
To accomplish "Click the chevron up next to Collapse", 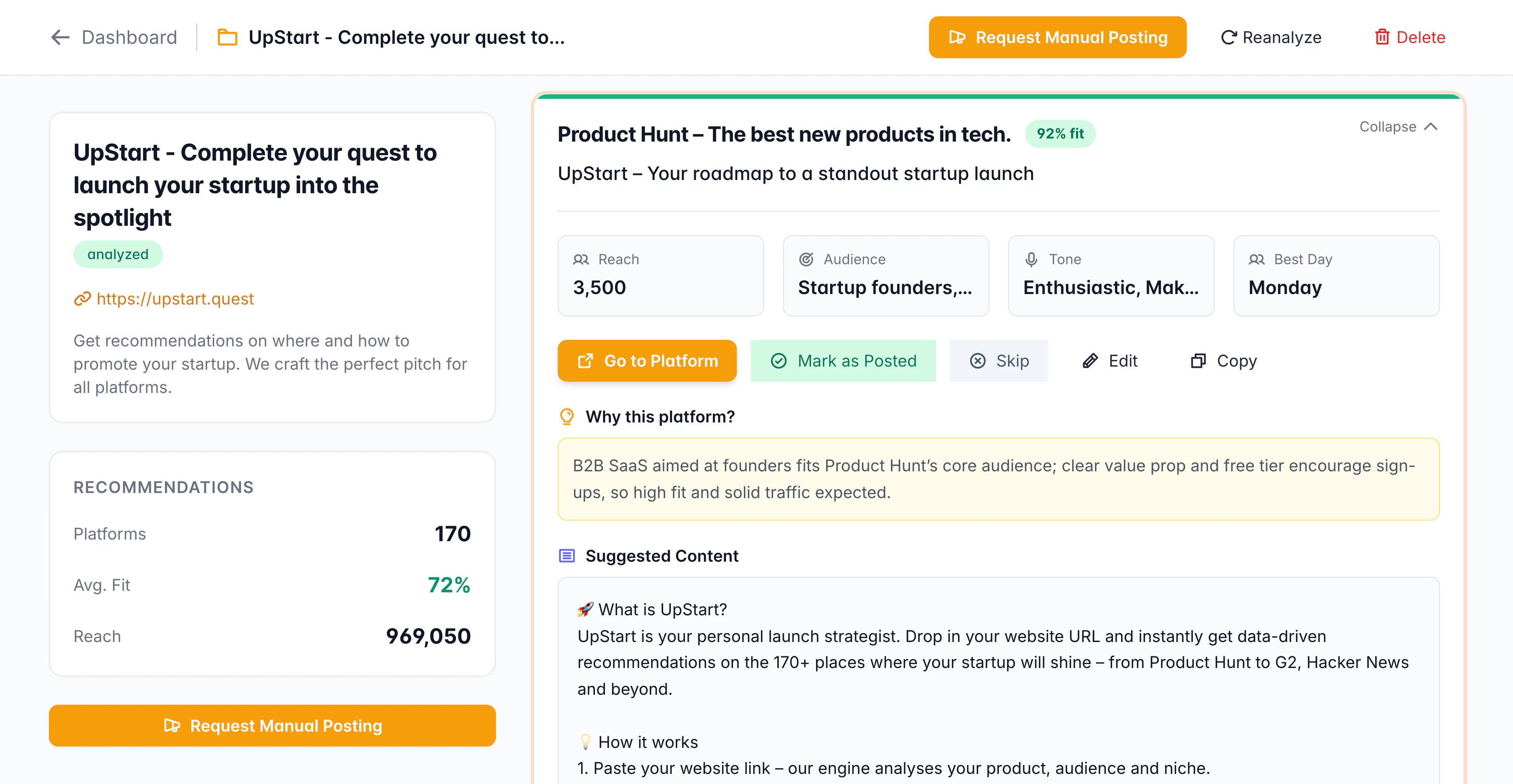I will [1432, 127].
